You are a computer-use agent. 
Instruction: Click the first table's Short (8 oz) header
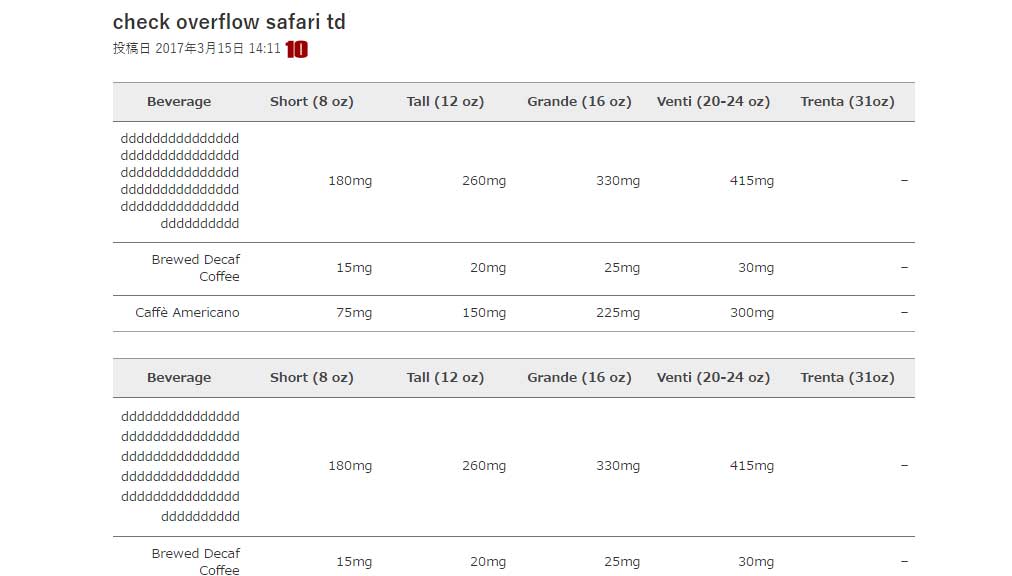(312, 101)
